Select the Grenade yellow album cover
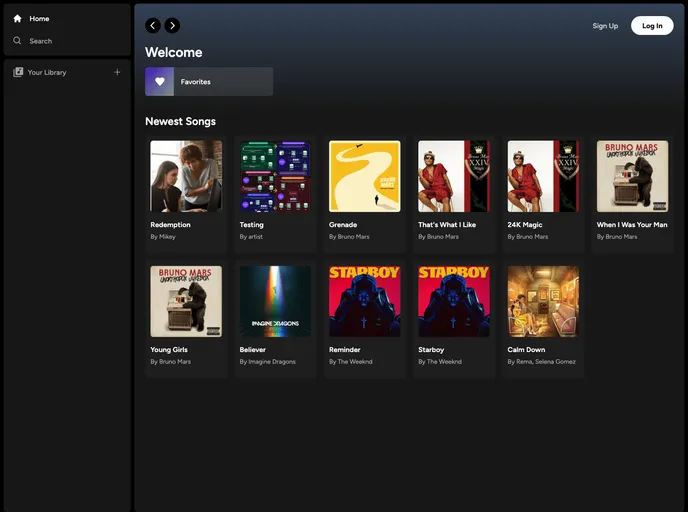 click(365, 176)
